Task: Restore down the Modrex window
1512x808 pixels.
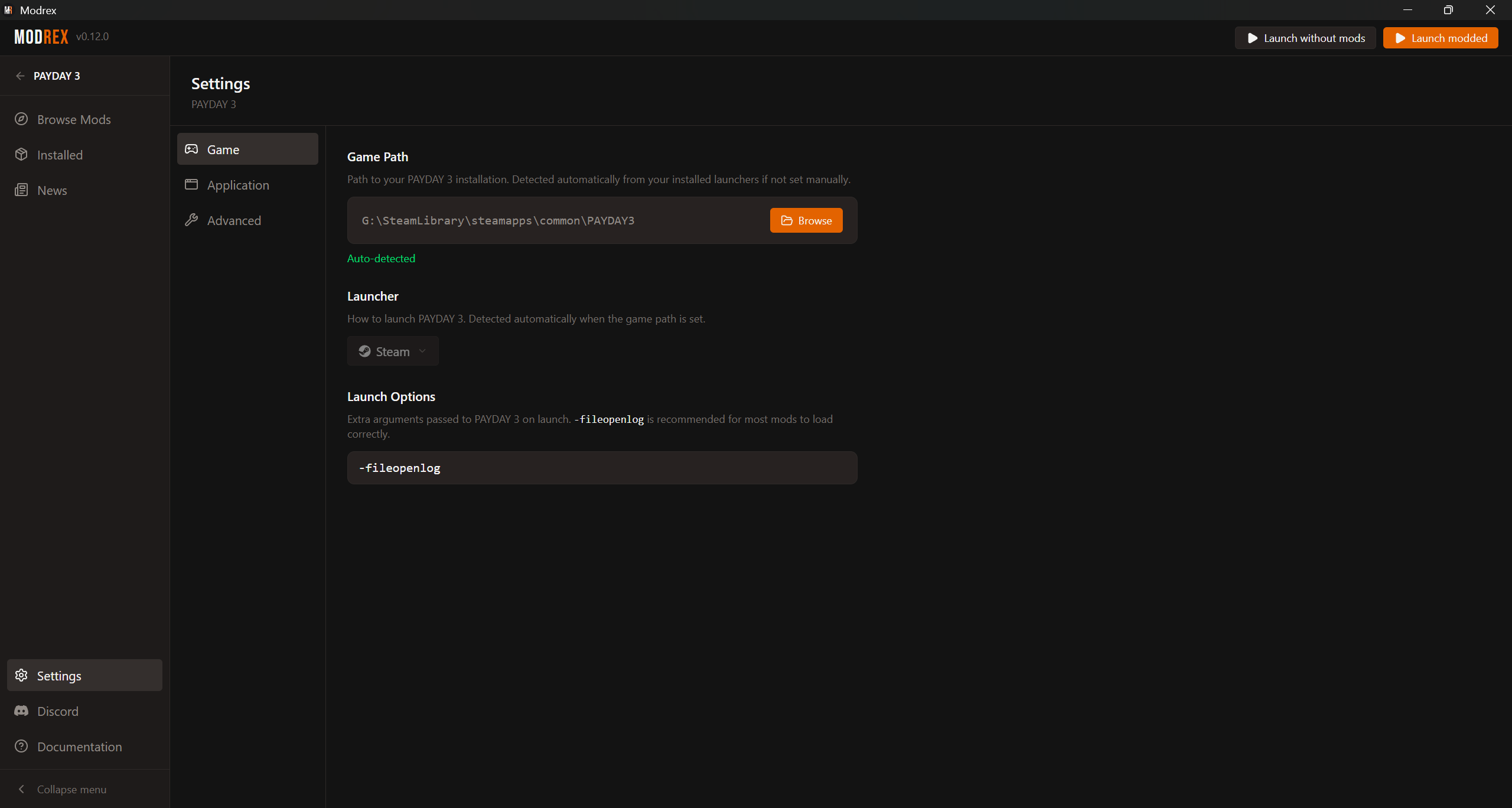Action: 1448,10
